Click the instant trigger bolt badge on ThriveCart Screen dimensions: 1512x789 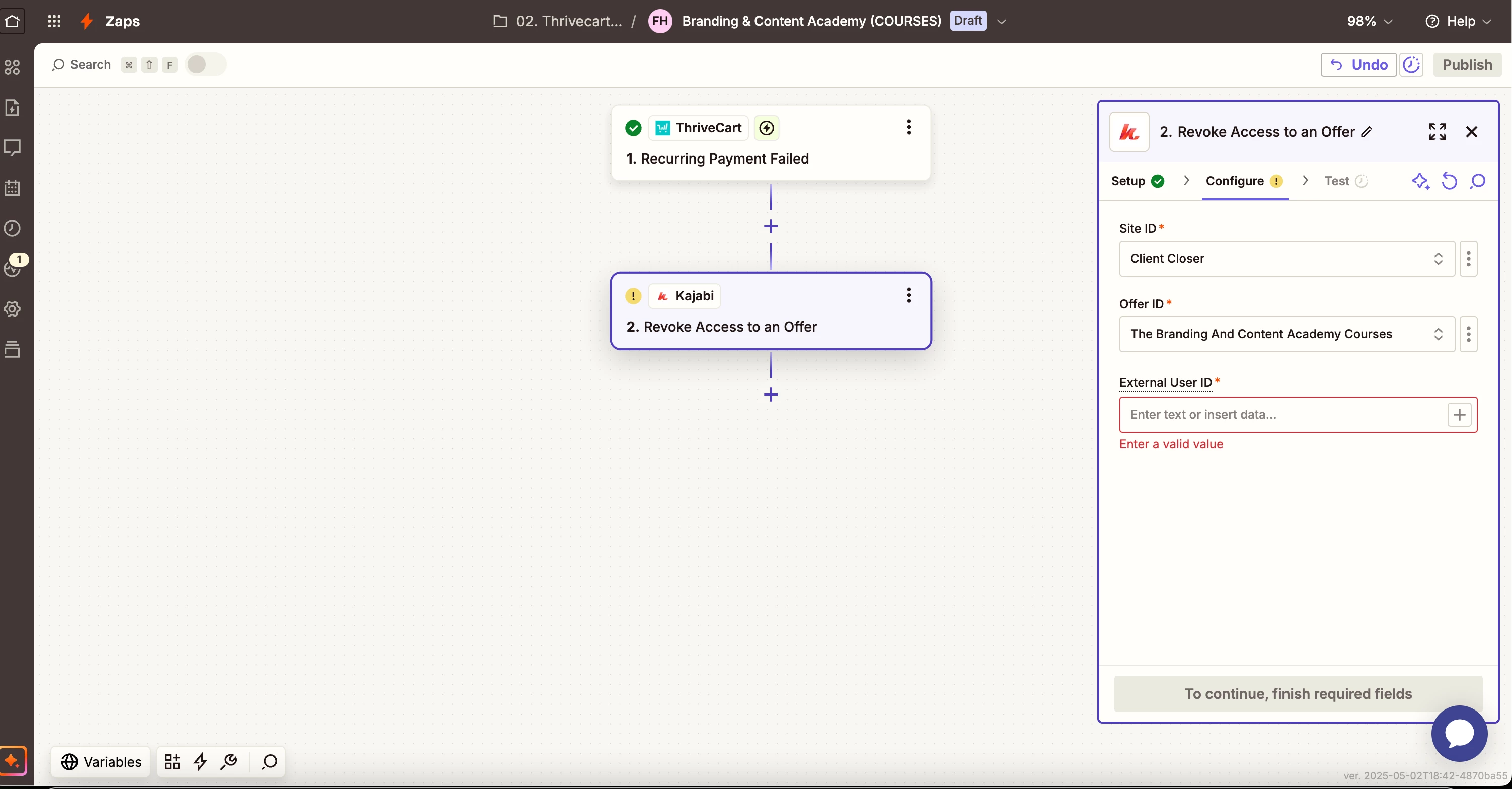[767, 128]
